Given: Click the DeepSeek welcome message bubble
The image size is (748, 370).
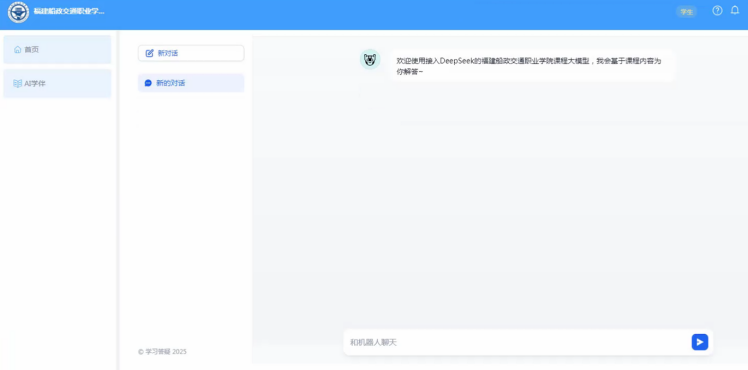Looking at the screenshot, I should 532,66.
